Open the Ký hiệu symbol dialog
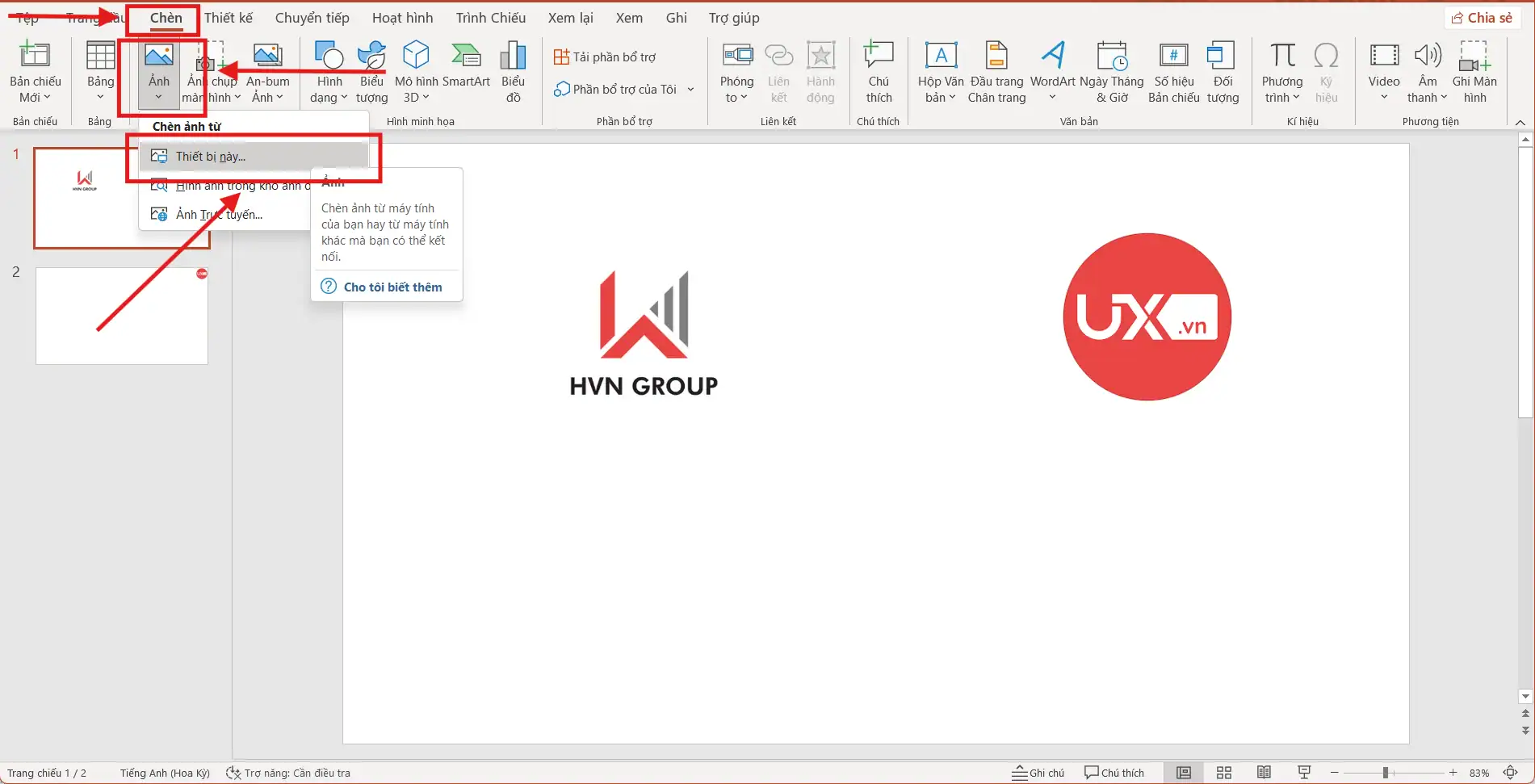This screenshot has height=784, width=1535. [x=1326, y=71]
